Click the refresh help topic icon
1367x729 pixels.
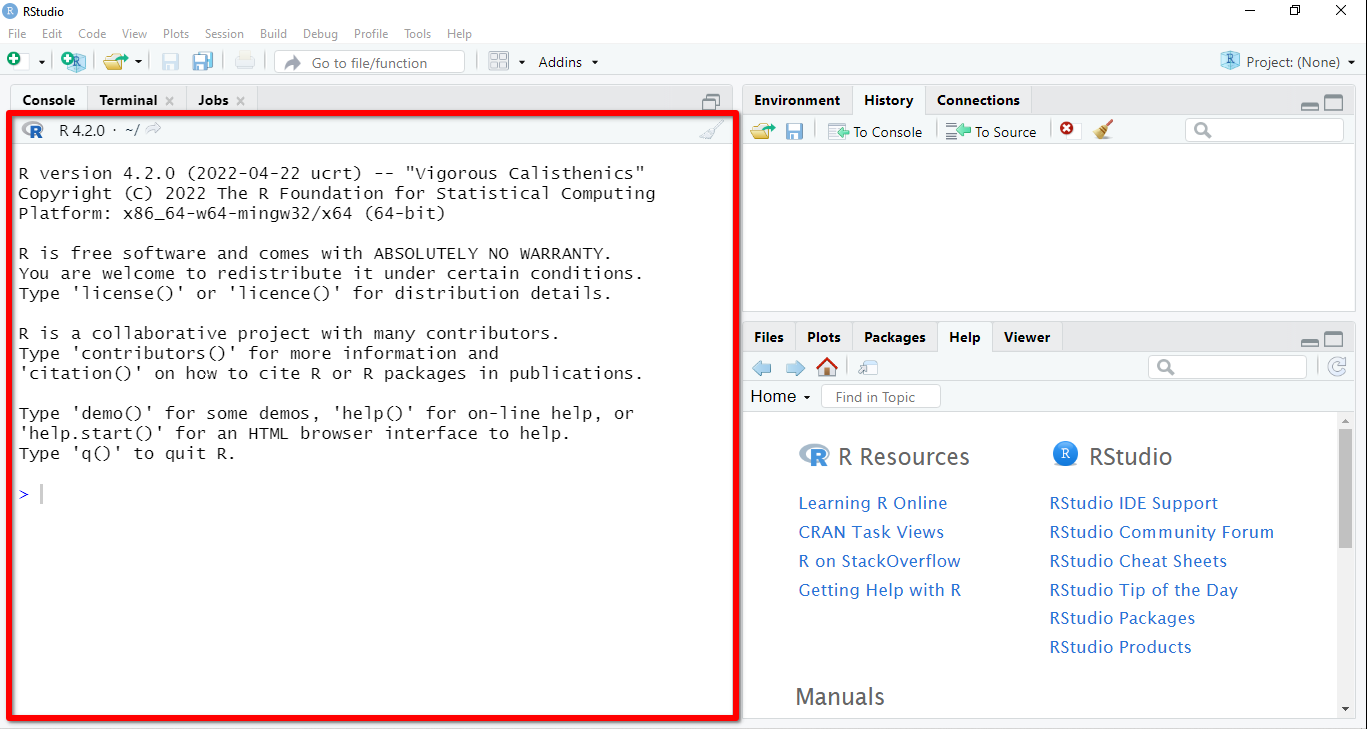(x=1337, y=367)
